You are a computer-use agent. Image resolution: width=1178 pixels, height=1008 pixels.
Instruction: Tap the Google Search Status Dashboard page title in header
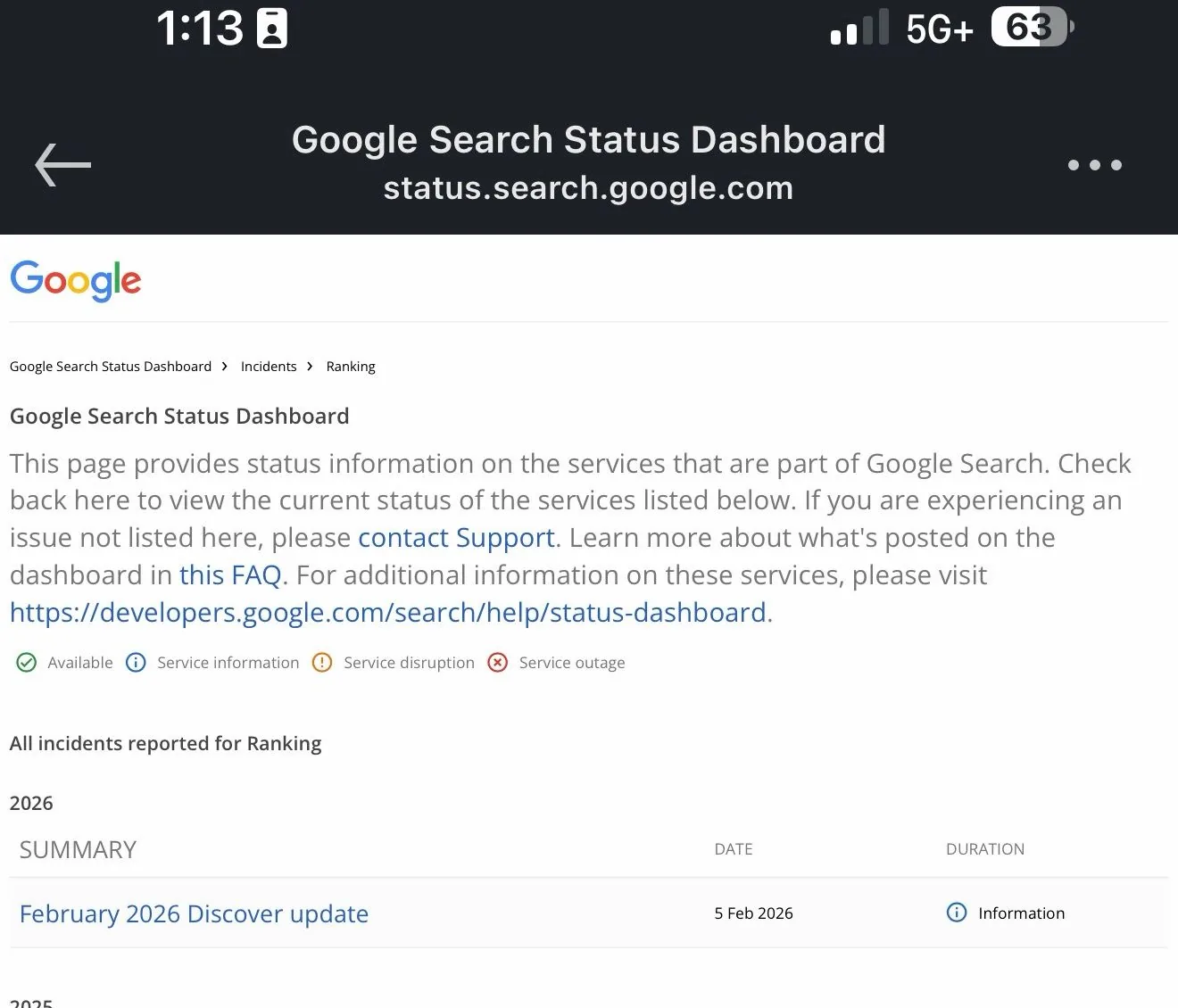pos(588,140)
